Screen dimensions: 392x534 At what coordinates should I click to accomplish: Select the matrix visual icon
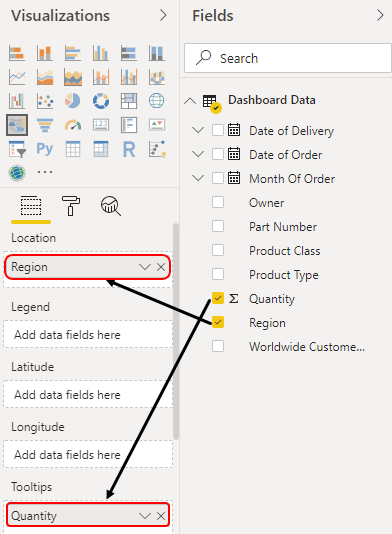(x=100, y=149)
